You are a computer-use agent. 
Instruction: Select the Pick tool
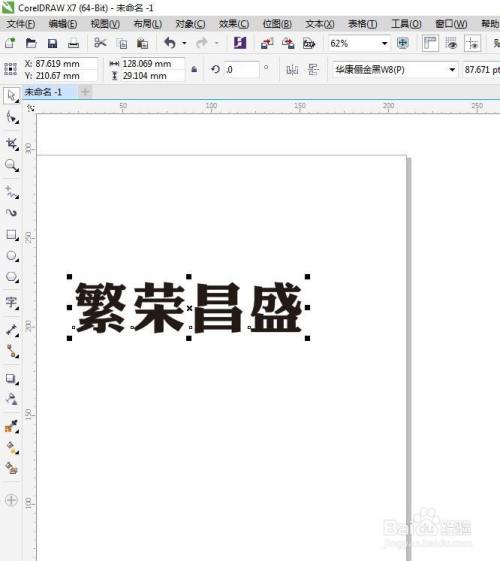click(11, 96)
